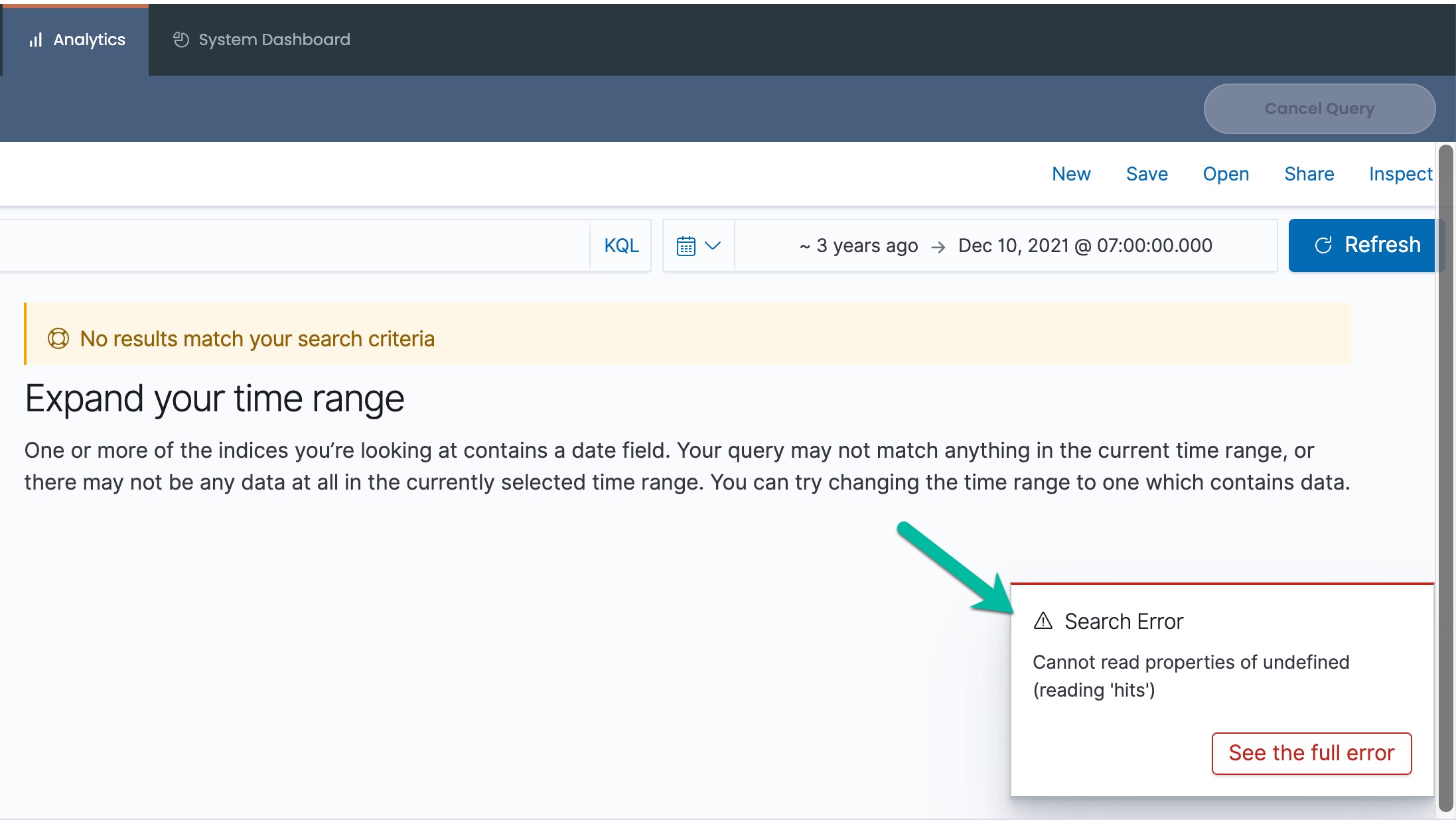Open the Dec 10, 2021 end date picker

(x=1085, y=245)
